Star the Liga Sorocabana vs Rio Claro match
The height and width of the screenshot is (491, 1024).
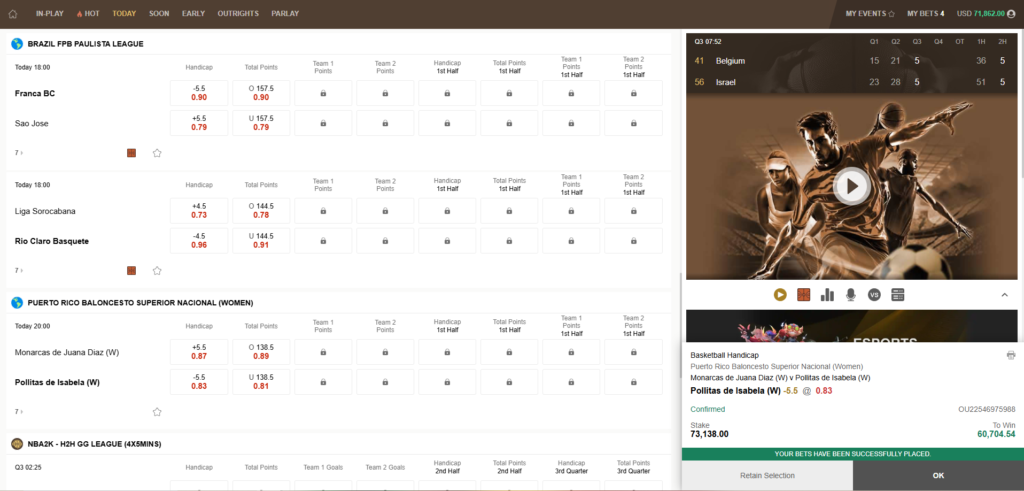pyautogui.click(x=157, y=270)
